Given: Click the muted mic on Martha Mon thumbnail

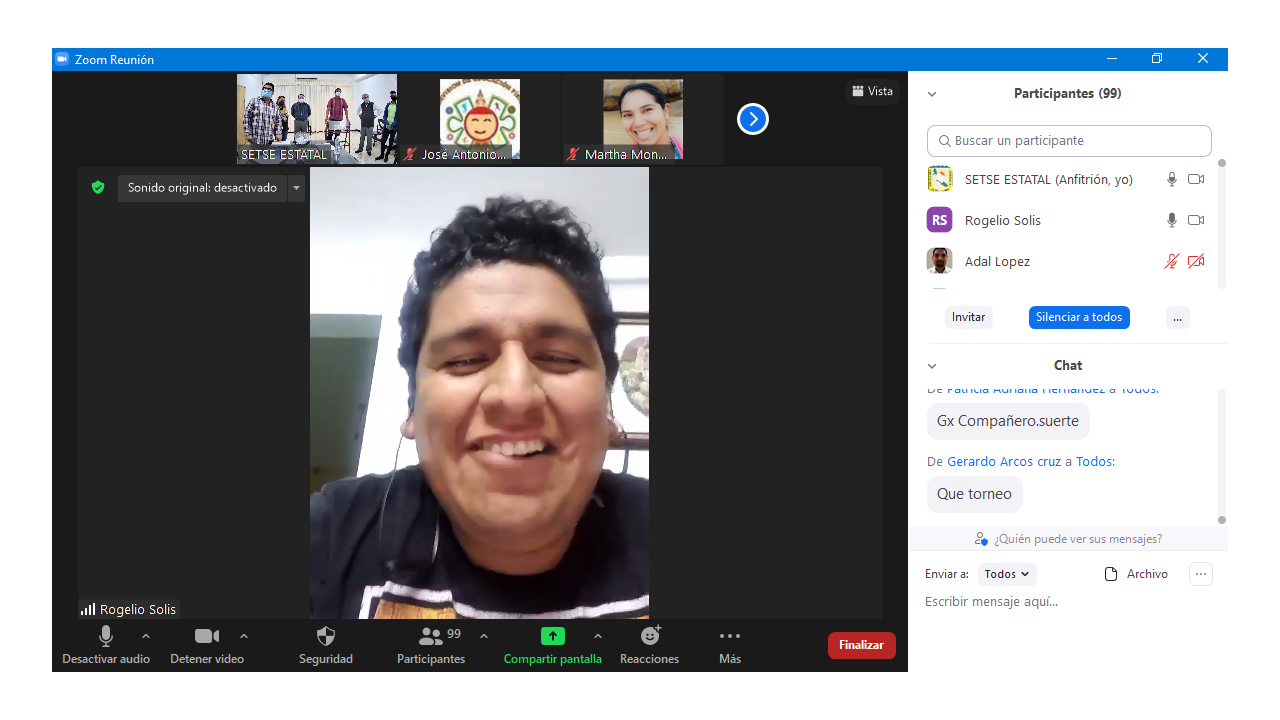Looking at the screenshot, I should [x=573, y=154].
